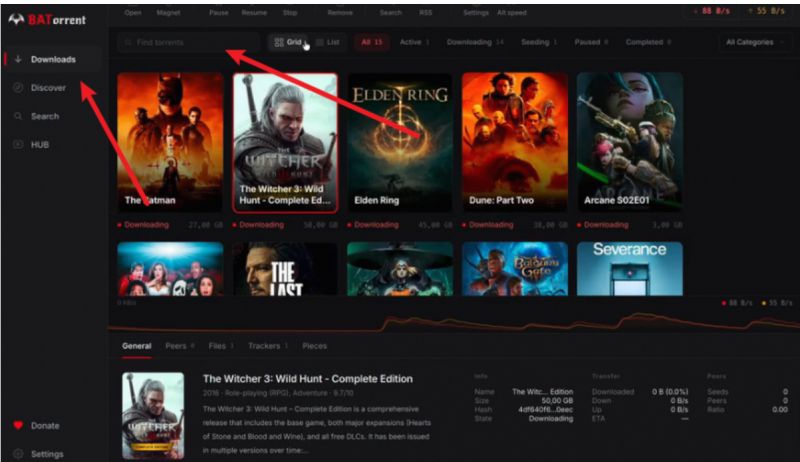Select the Ghostface horror movie card
Viewport: 800px width, 462px height.
tap(170, 269)
